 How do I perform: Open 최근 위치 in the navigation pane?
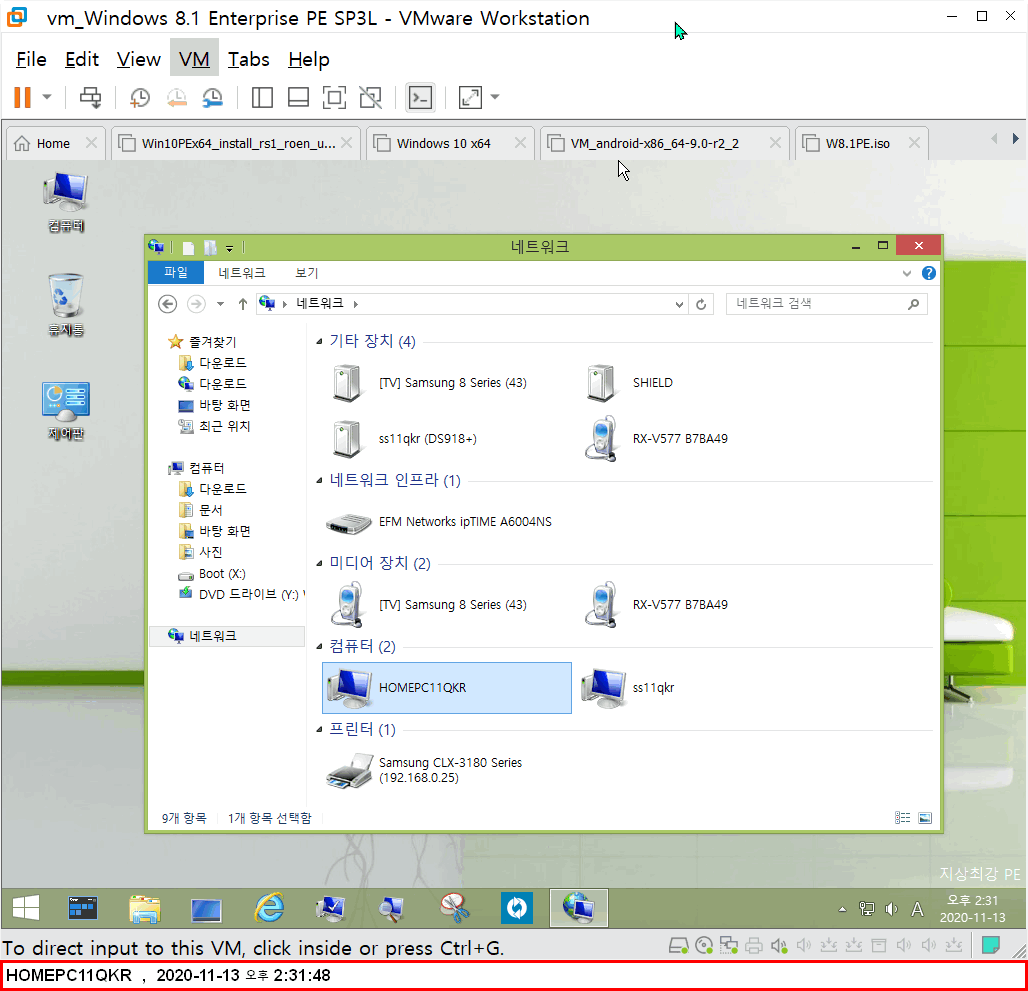215,427
